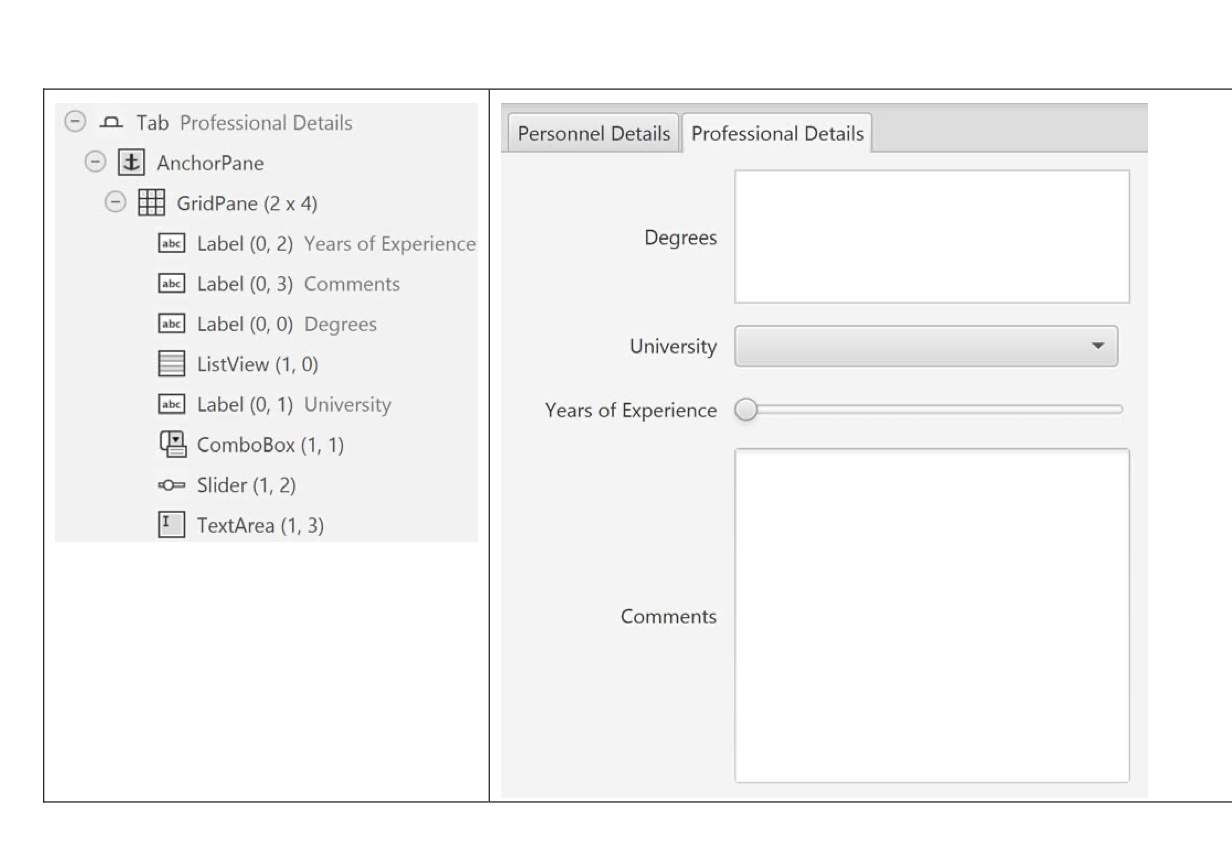This screenshot has width=1232, height=858.
Task: Click the Tab icon beside Professional Details
Action: [x=111, y=123]
